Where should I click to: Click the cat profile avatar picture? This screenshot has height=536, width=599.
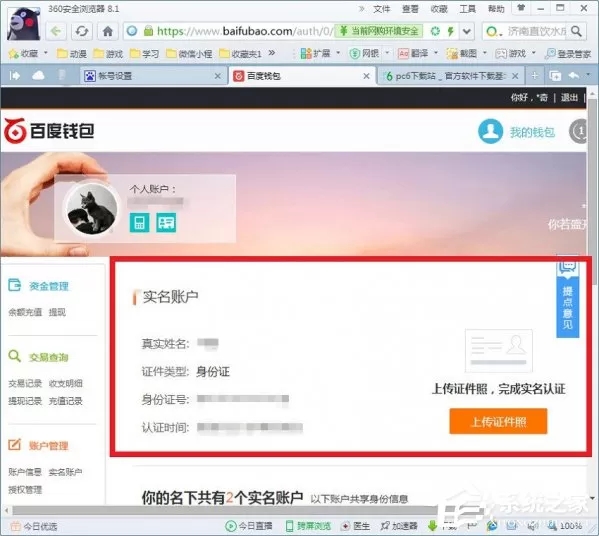click(92, 208)
